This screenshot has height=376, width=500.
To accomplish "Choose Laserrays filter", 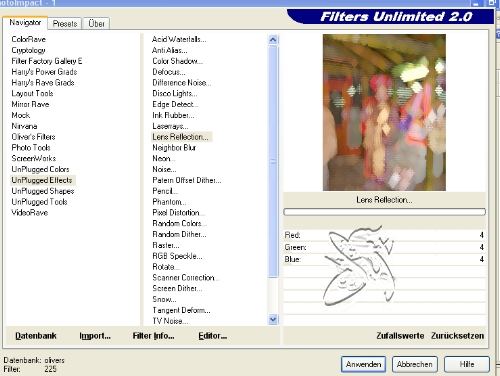I will coord(170,126).
